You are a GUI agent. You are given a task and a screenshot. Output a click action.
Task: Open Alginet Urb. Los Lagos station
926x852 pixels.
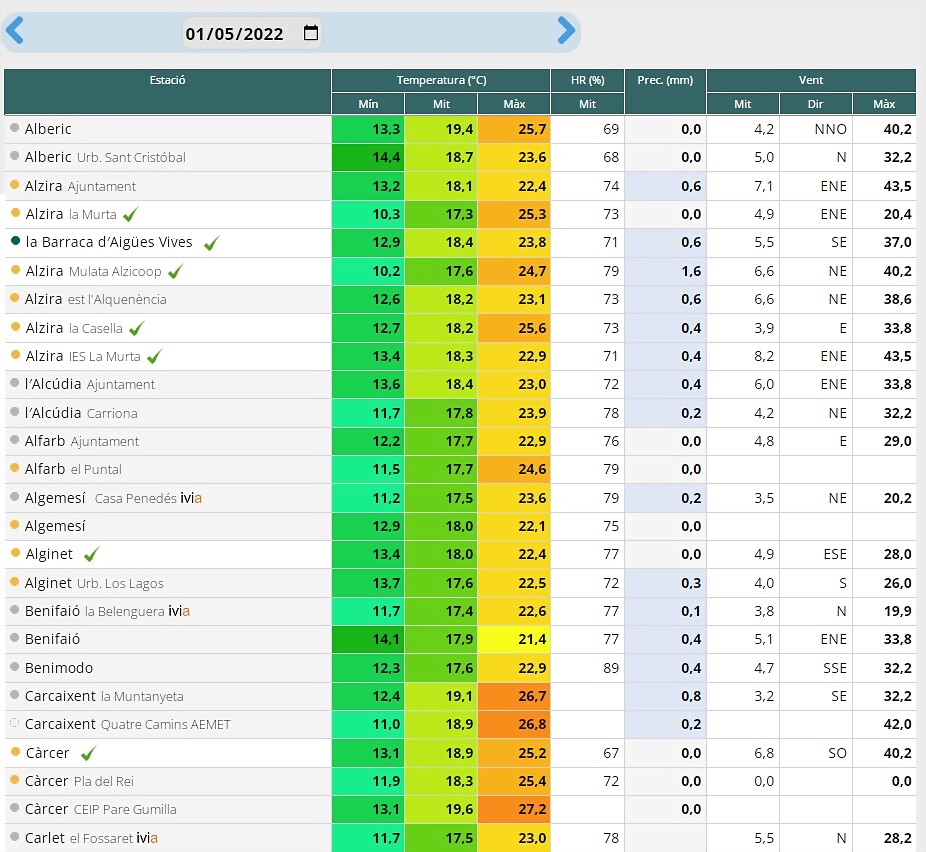click(x=94, y=583)
